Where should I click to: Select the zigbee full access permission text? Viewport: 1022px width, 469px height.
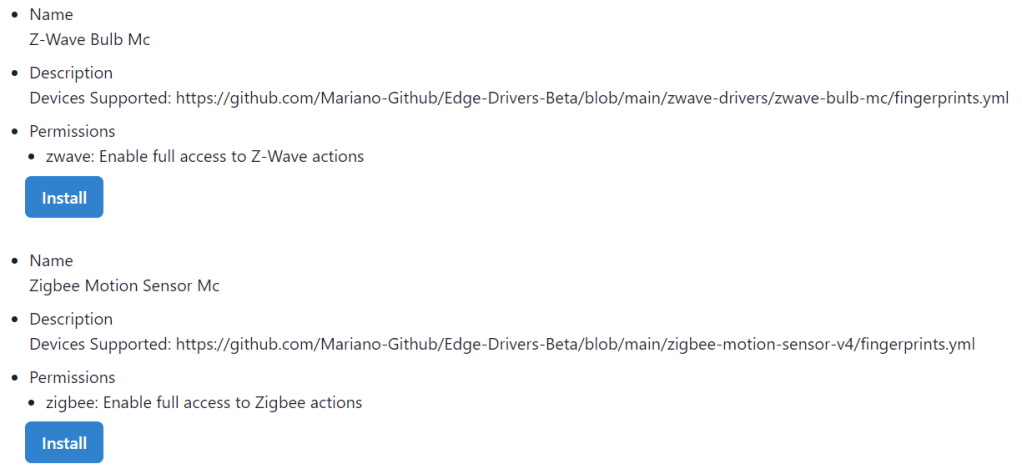[204, 402]
